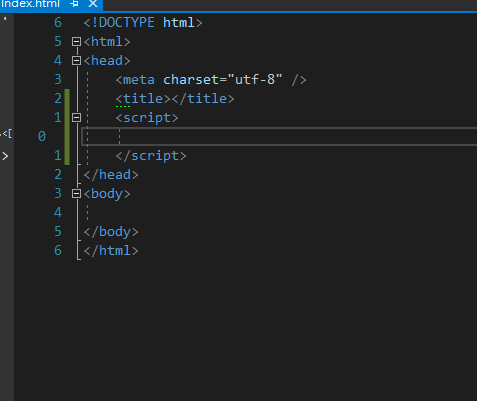
Task: Collapse the <html> element outline
Action: point(76,42)
